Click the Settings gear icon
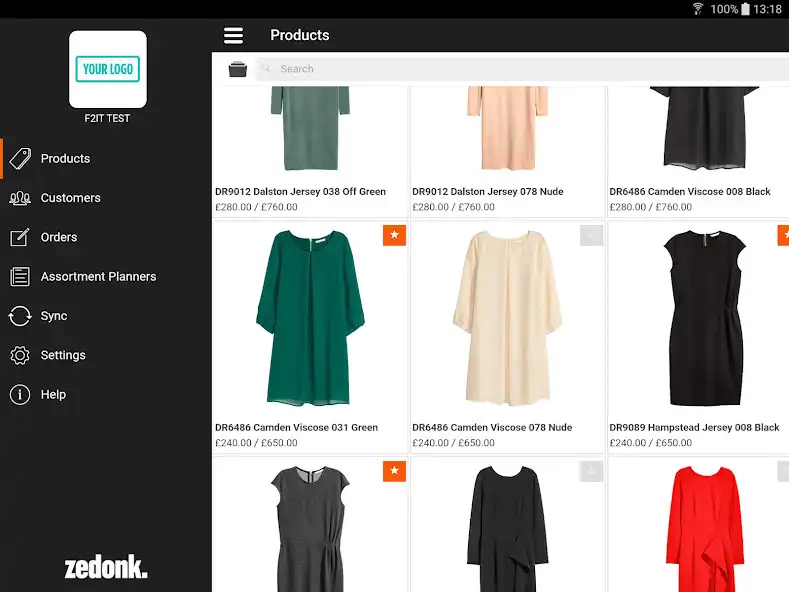This screenshot has width=789, height=592. coord(20,355)
